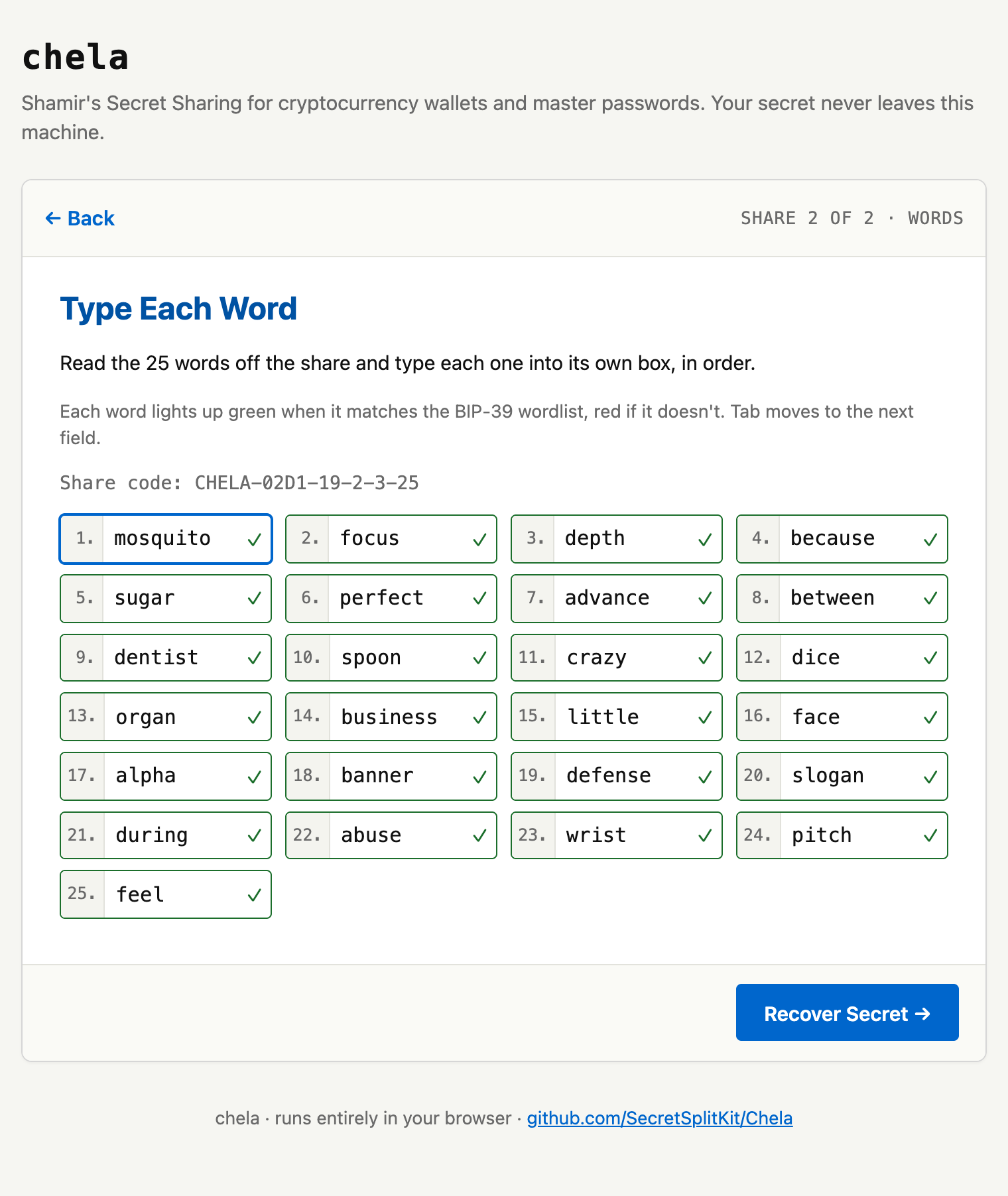Click the Recover Secret button
1008x1196 pixels.
click(x=847, y=1012)
